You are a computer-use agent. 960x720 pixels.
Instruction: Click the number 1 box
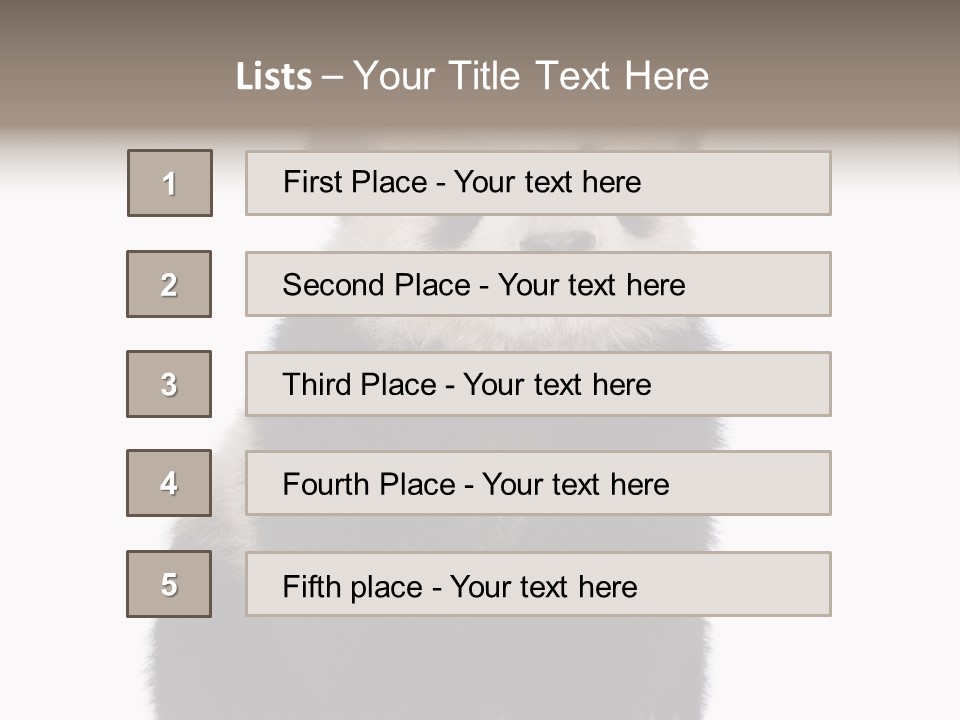click(x=170, y=183)
